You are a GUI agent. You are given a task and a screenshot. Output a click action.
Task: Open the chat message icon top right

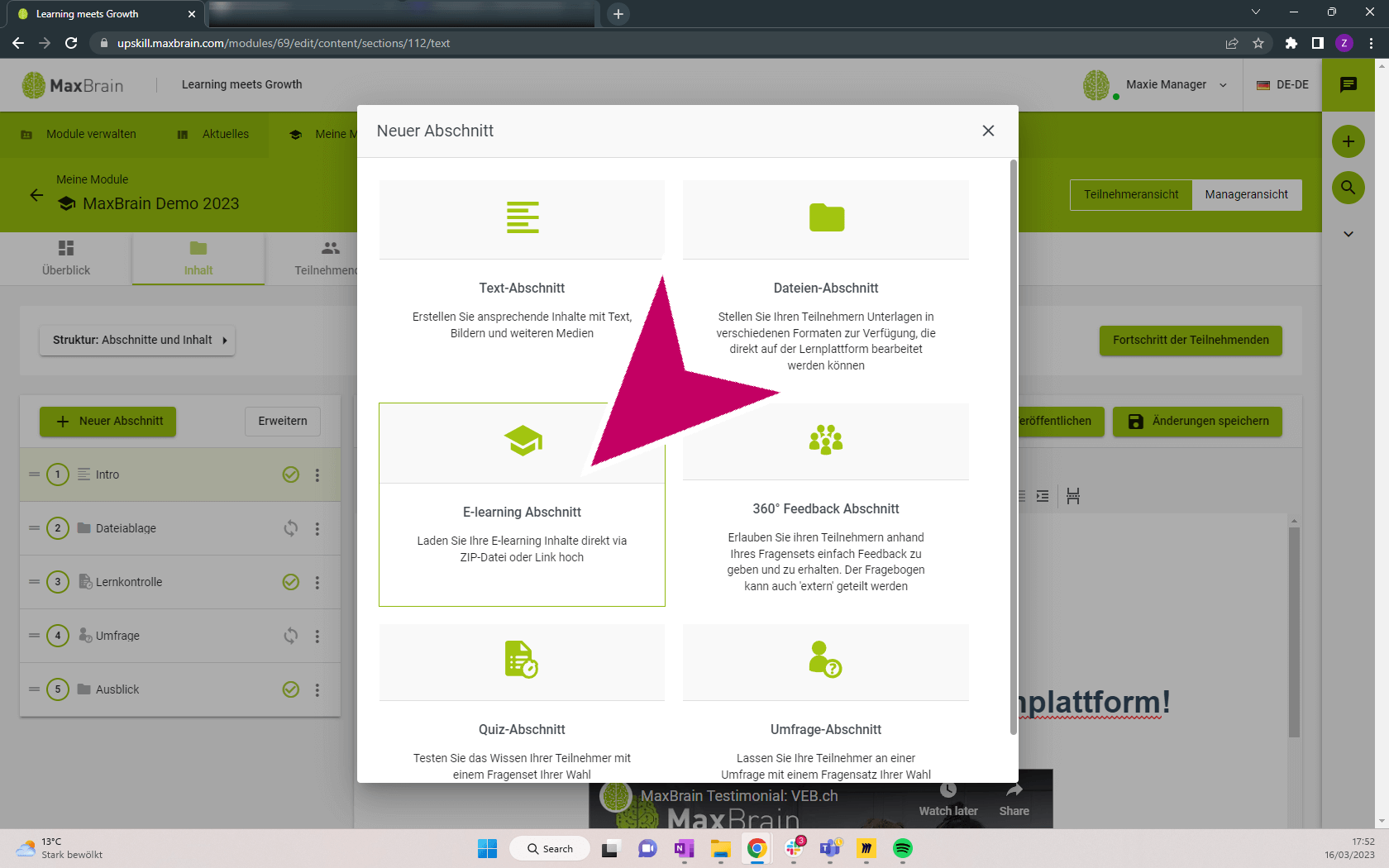1348,84
